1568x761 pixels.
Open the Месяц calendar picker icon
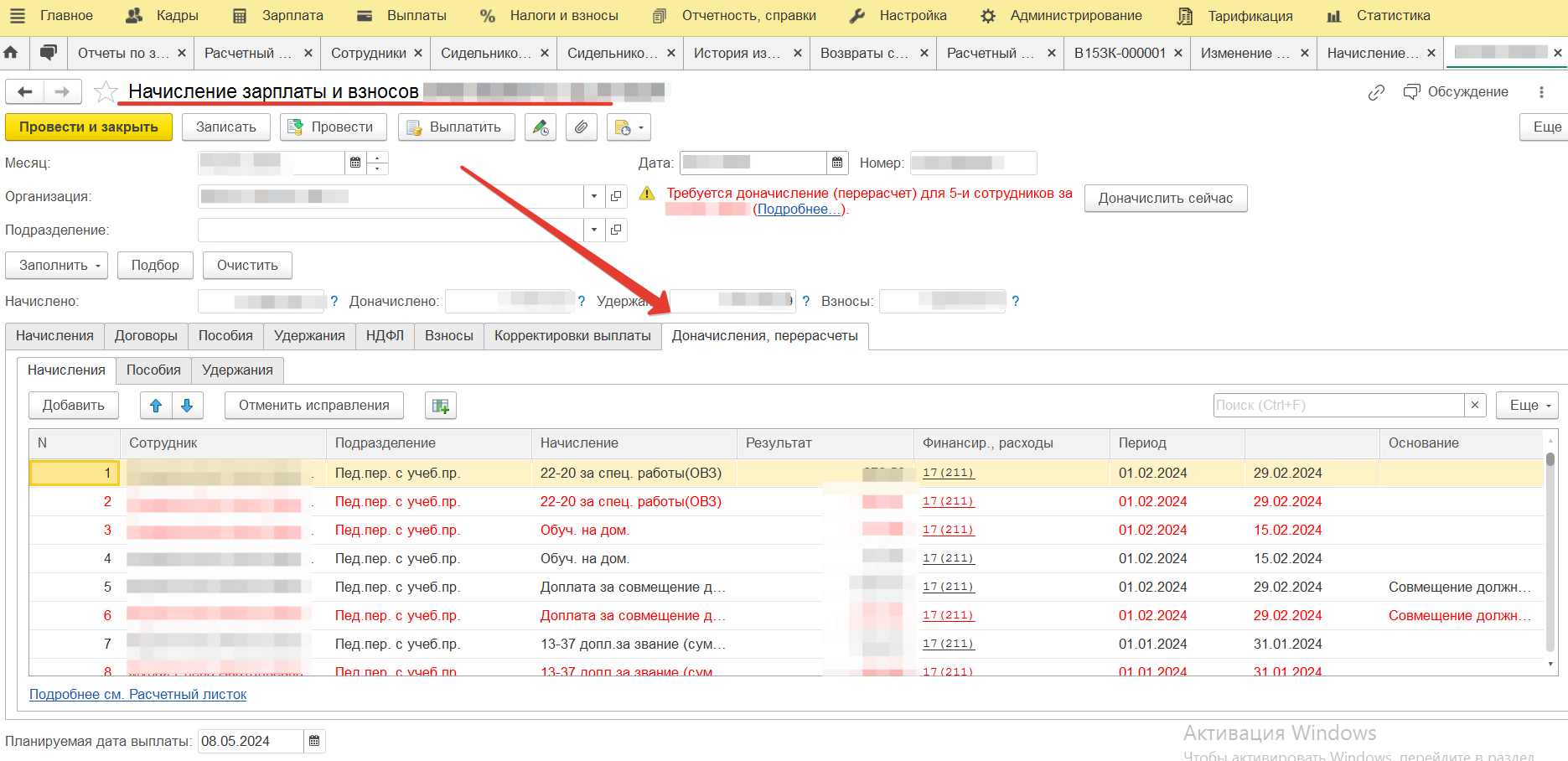(355, 163)
